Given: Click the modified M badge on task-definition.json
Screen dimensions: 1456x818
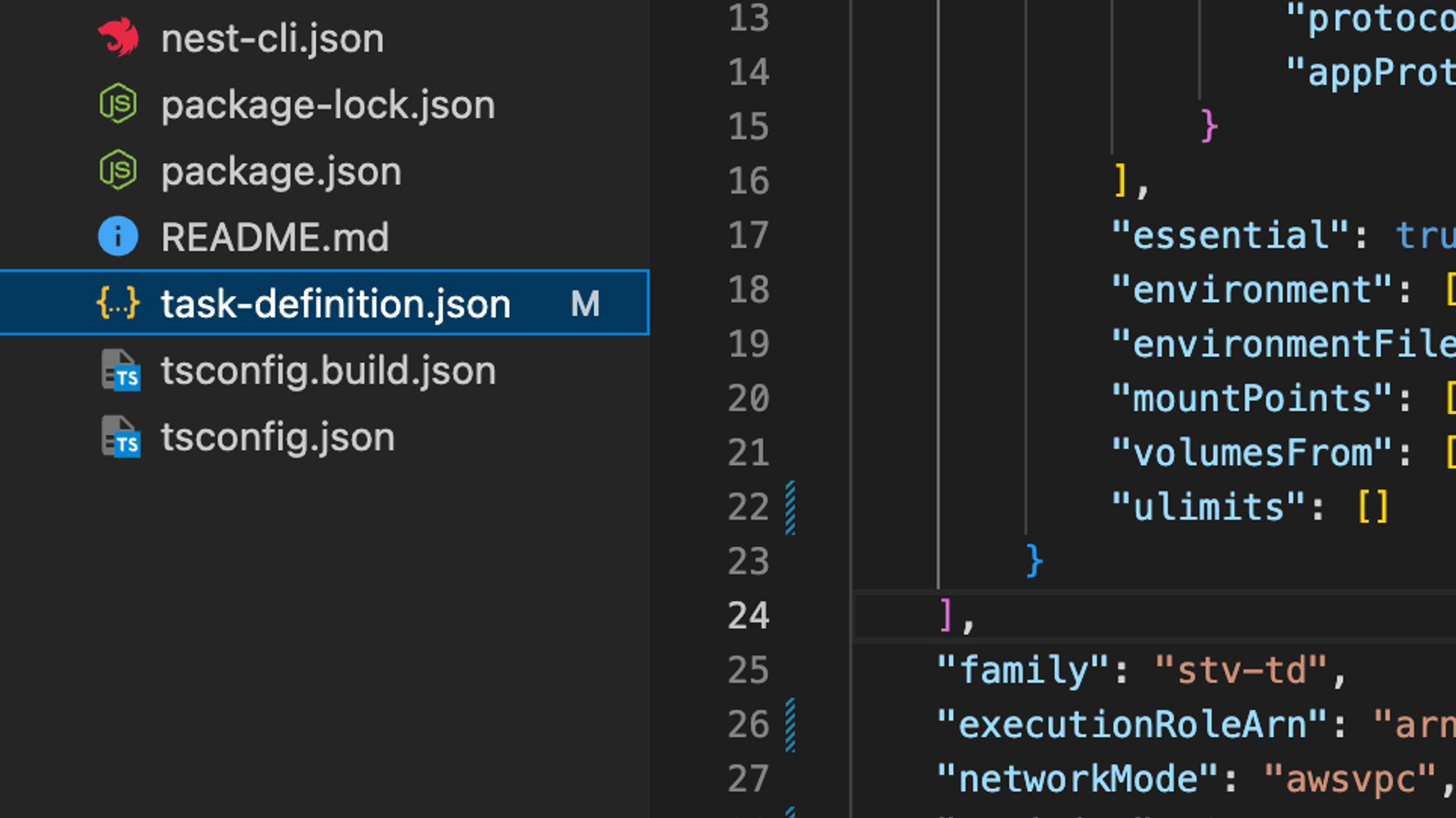Looking at the screenshot, I should click(x=585, y=304).
